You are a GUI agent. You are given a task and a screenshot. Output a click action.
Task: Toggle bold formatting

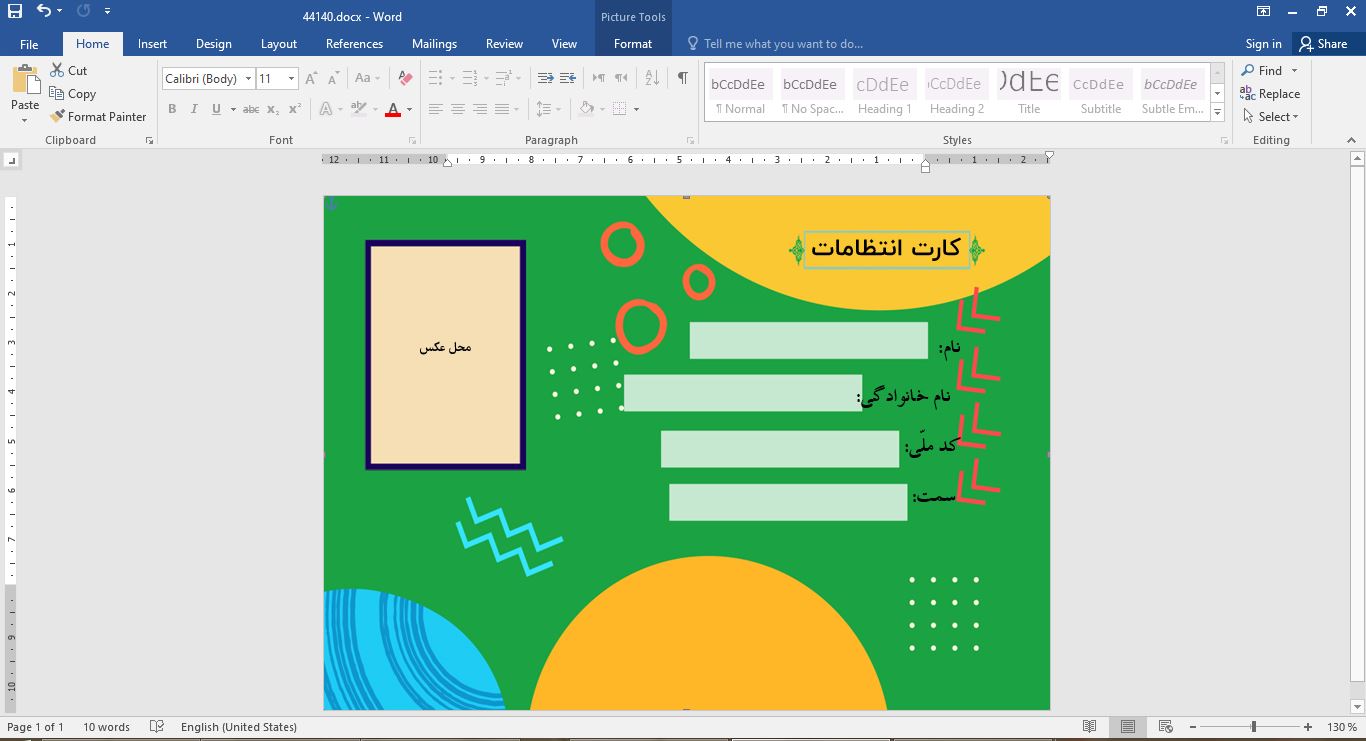click(x=172, y=109)
